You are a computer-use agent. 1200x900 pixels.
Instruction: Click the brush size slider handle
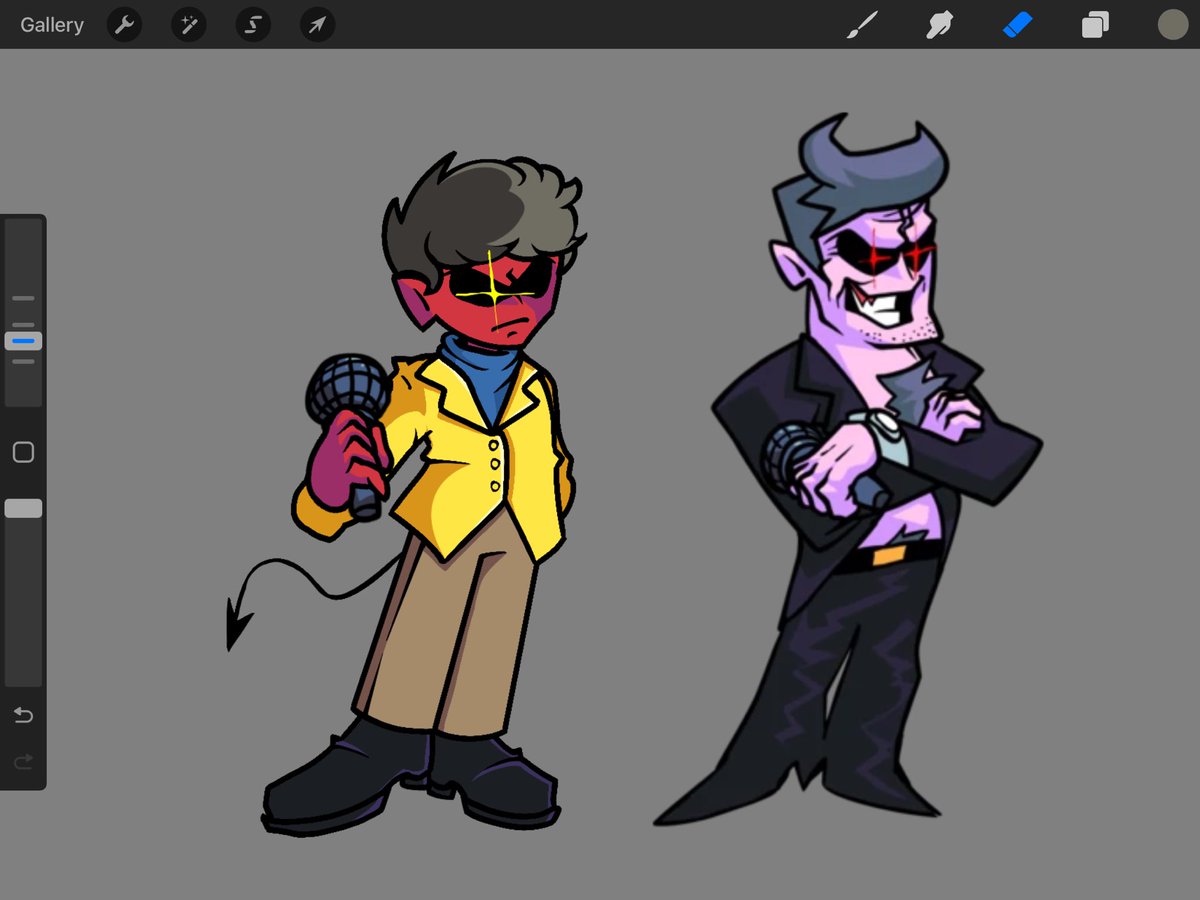pyautogui.click(x=23, y=341)
